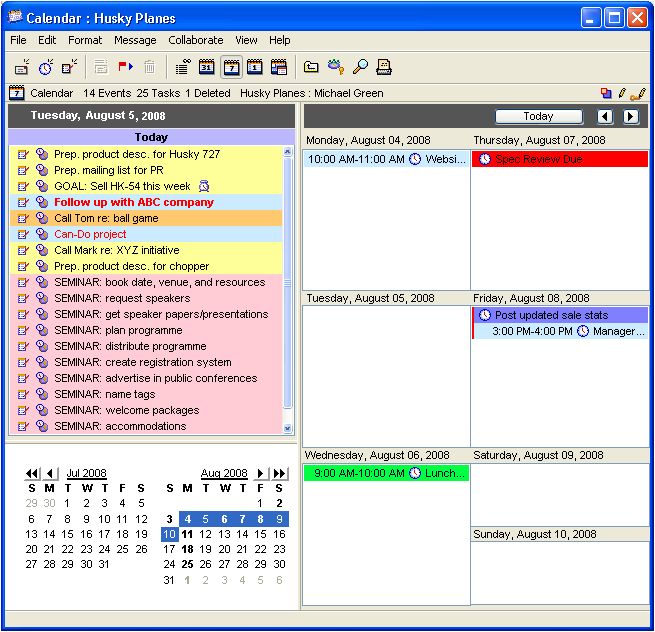The width and height of the screenshot is (655, 632).
Task: Switch to day view (1) icon
Action: (x=255, y=68)
